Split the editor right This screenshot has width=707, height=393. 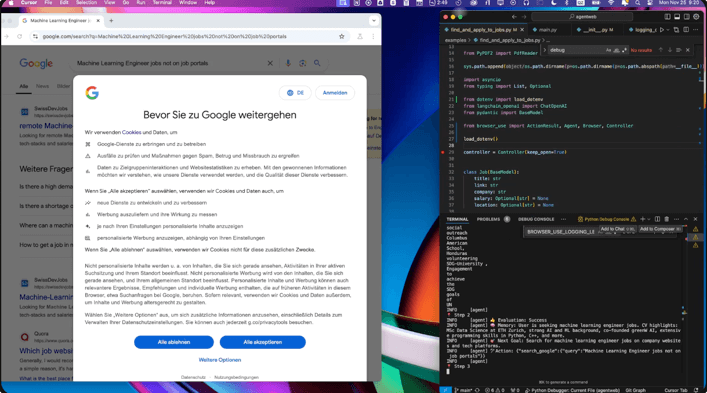click(685, 30)
